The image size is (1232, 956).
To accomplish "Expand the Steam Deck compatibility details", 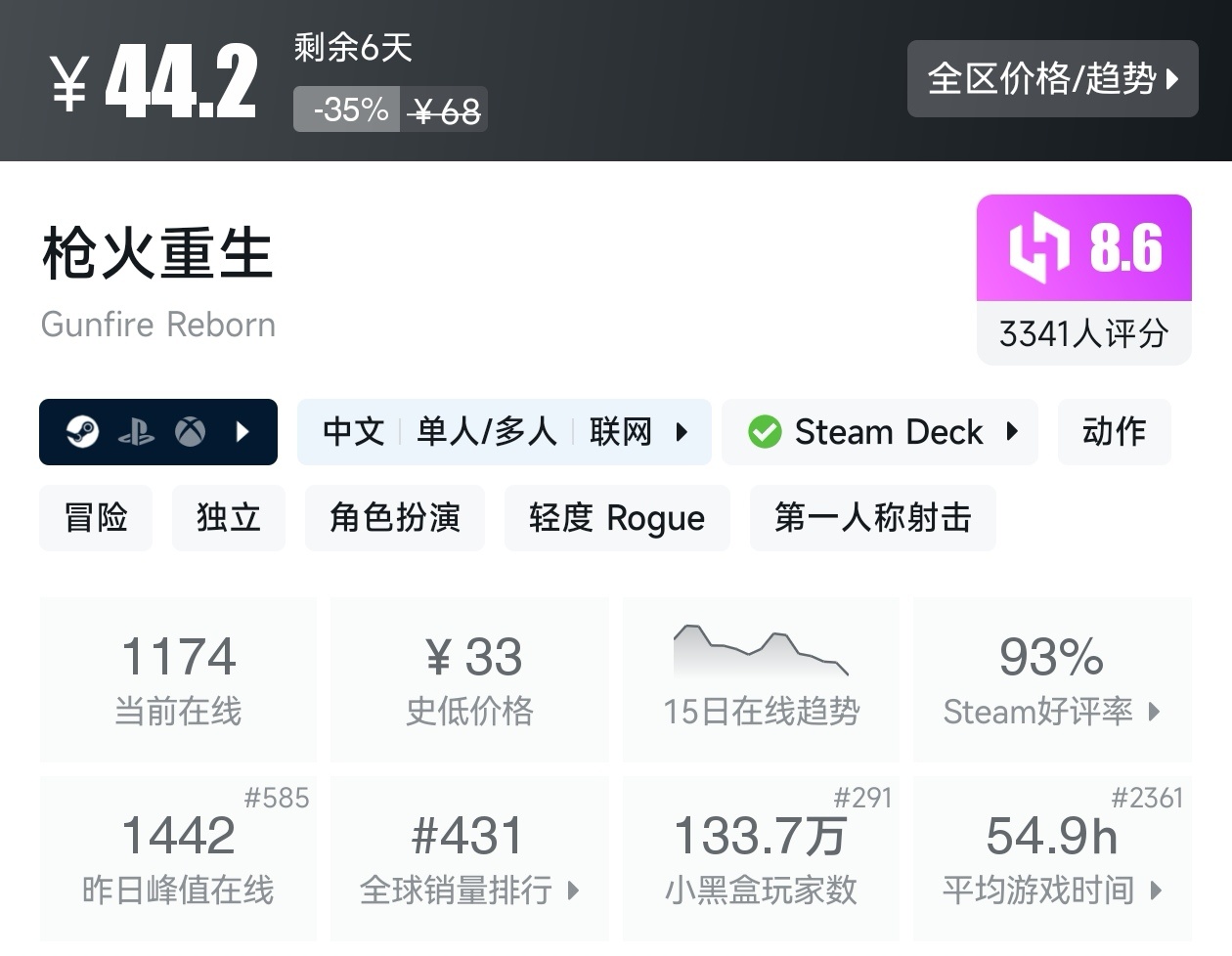I will (1012, 431).
